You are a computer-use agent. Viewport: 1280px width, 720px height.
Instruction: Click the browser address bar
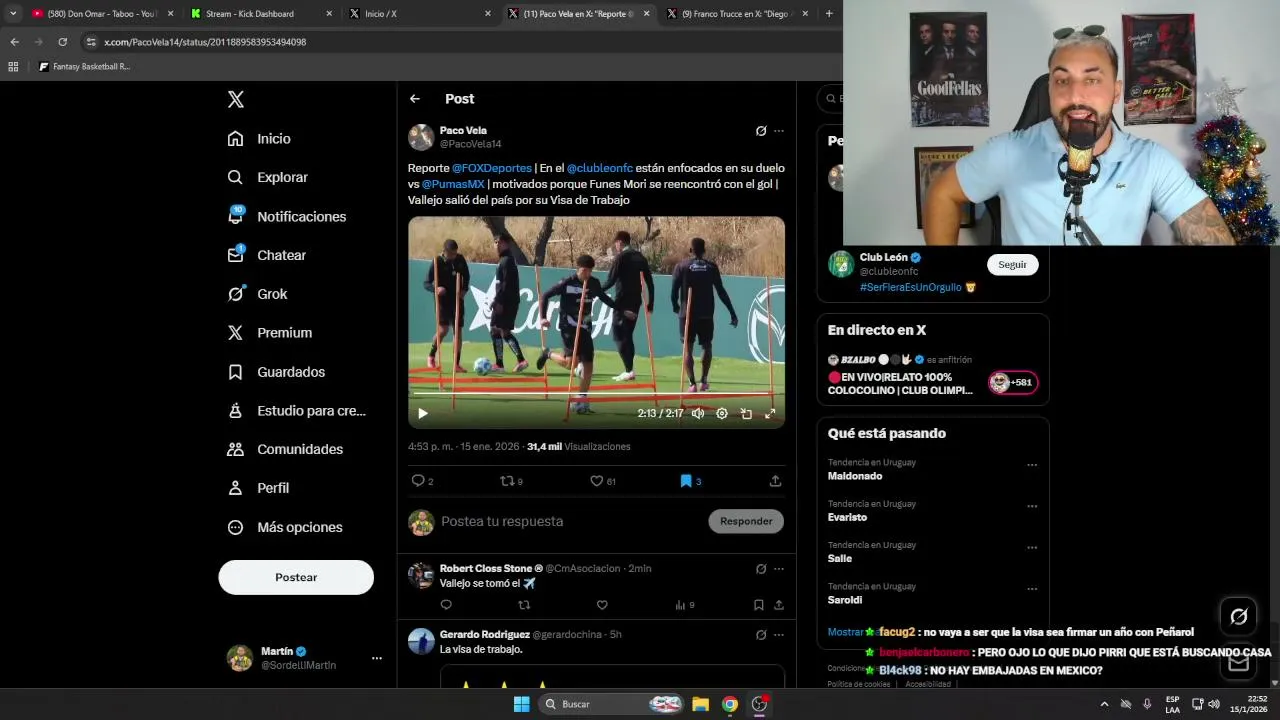460,42
